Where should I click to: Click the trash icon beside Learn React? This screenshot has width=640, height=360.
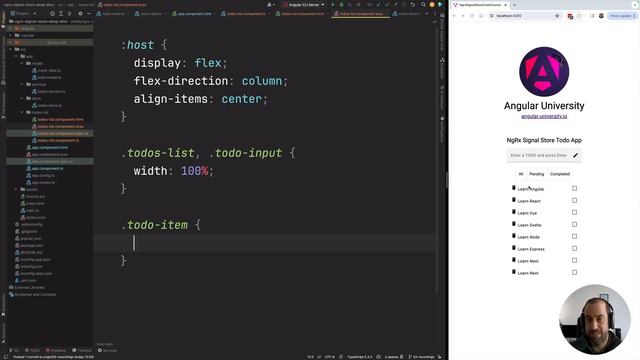click(x=513, y=200)
